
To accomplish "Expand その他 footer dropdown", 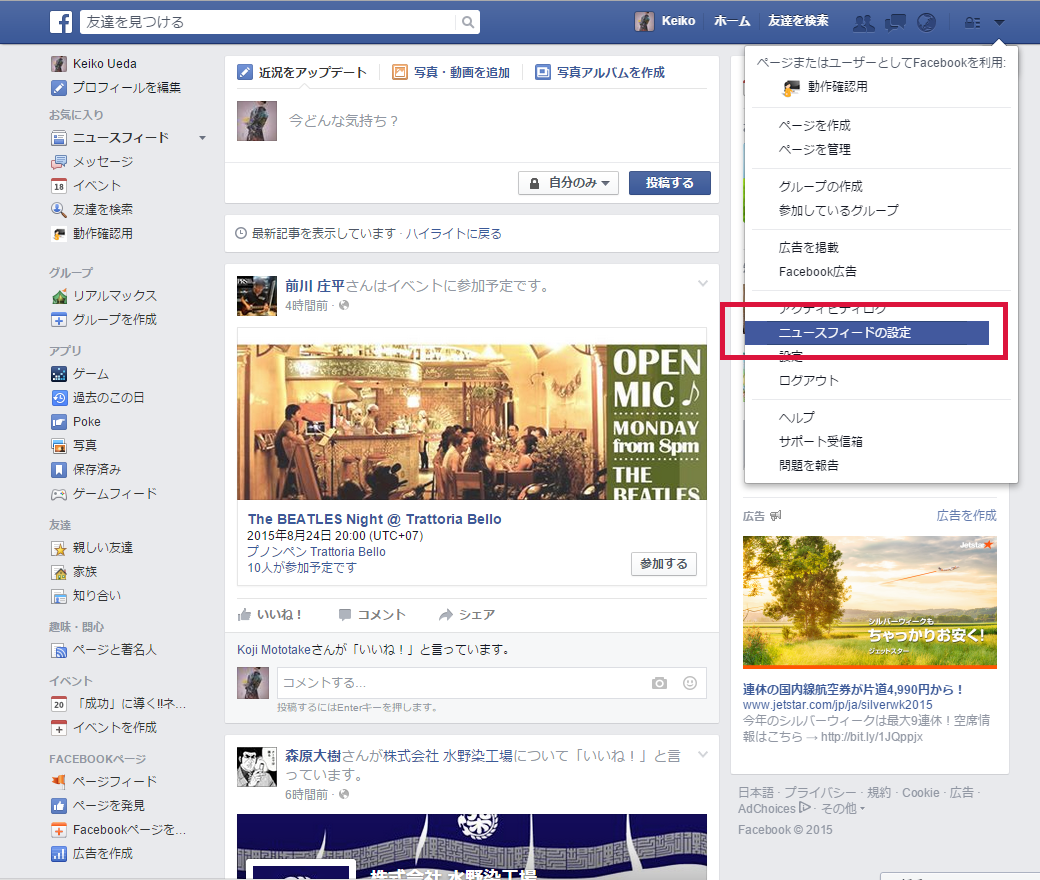I will click(x=843, y=808).
